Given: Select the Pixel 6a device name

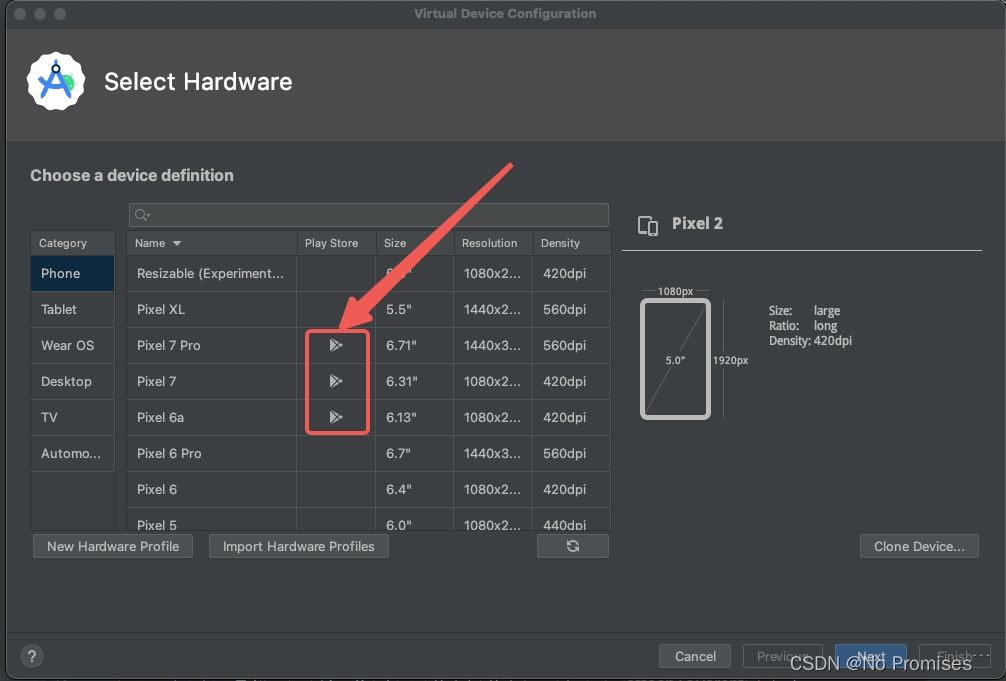Looking at the screenshot, I should (x=160, y=417).
